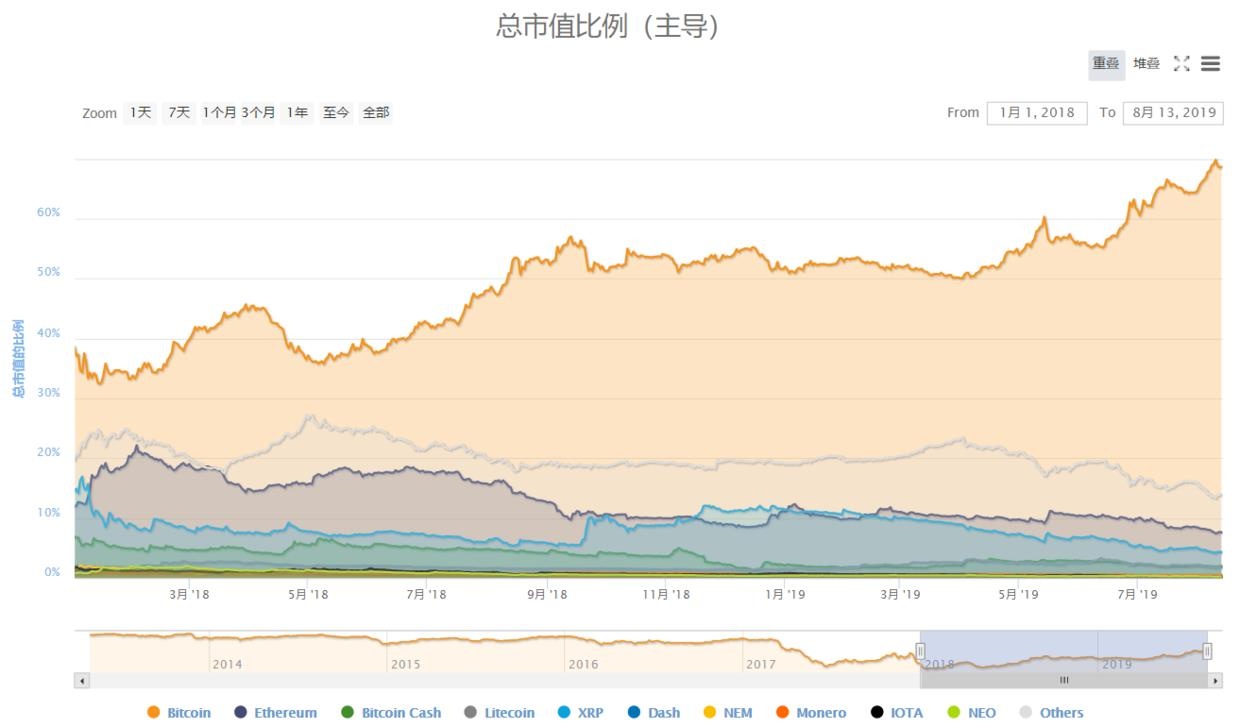The image size is (1240, 728).
Task: Click the fullscreen expand icon
Action: pyautogui.click(x=1181, y=64)
